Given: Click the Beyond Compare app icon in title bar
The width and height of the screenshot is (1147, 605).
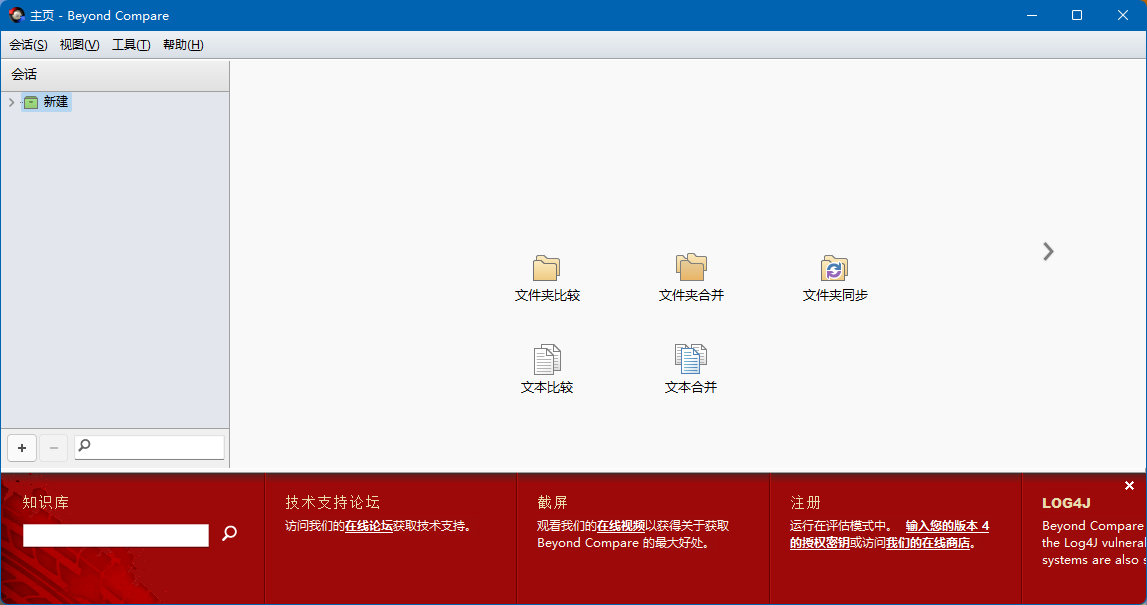Looking at the screenshot, I should (x=16, y=15).
